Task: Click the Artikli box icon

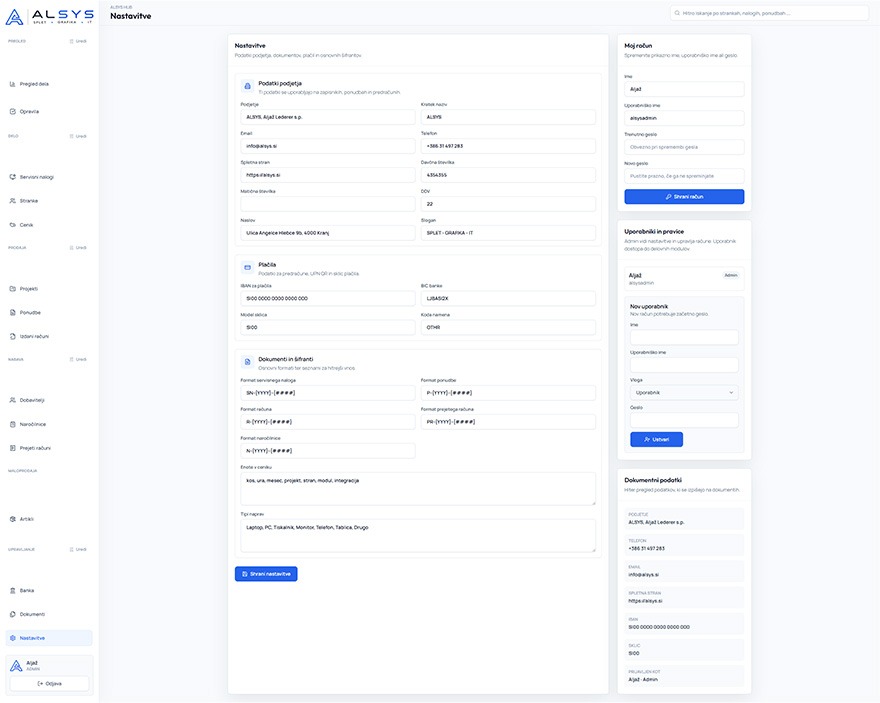Action: [12, 519]
